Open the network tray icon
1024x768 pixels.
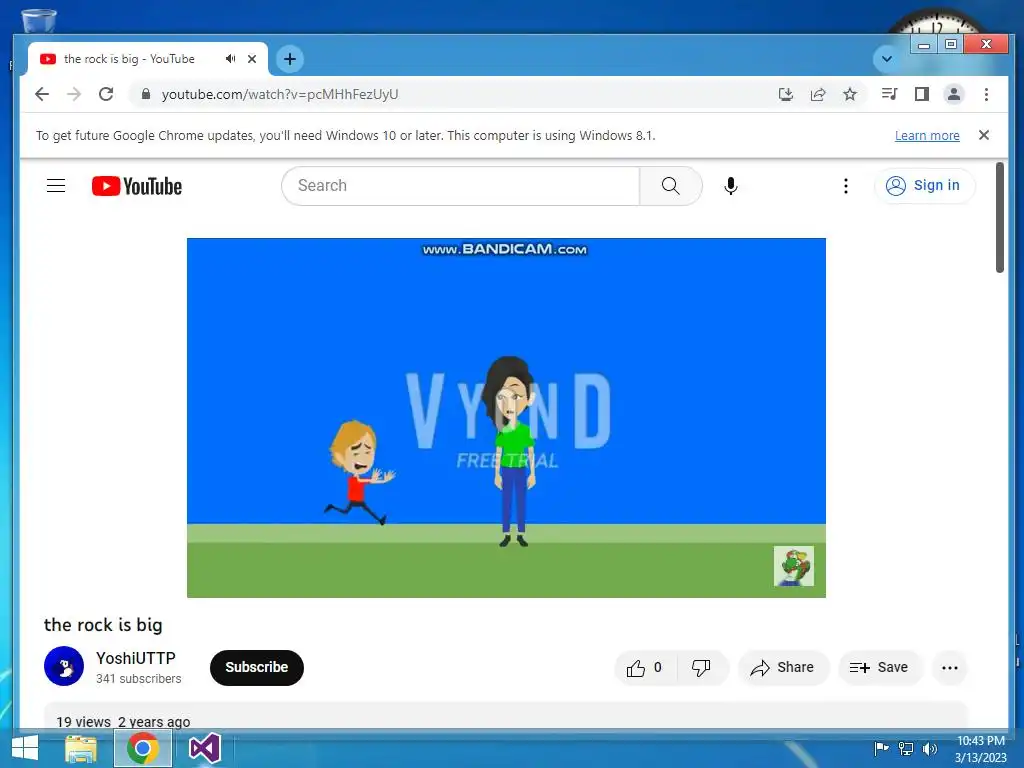click(x=906, y=748)
